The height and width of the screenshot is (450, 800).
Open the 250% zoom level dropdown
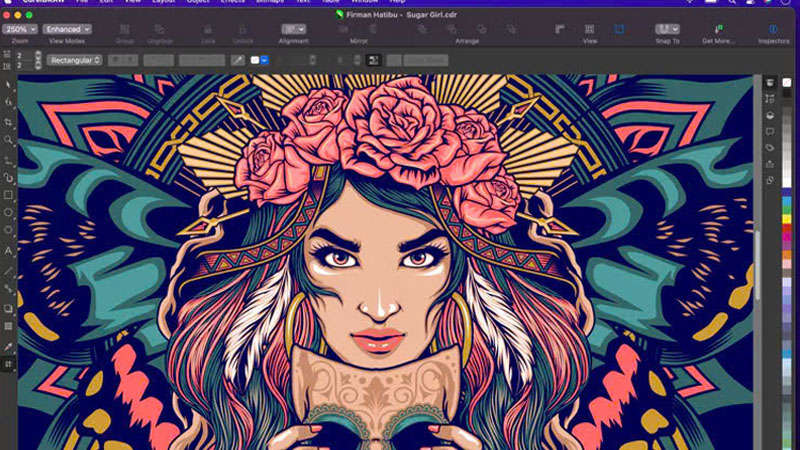[x=19, y=30]
